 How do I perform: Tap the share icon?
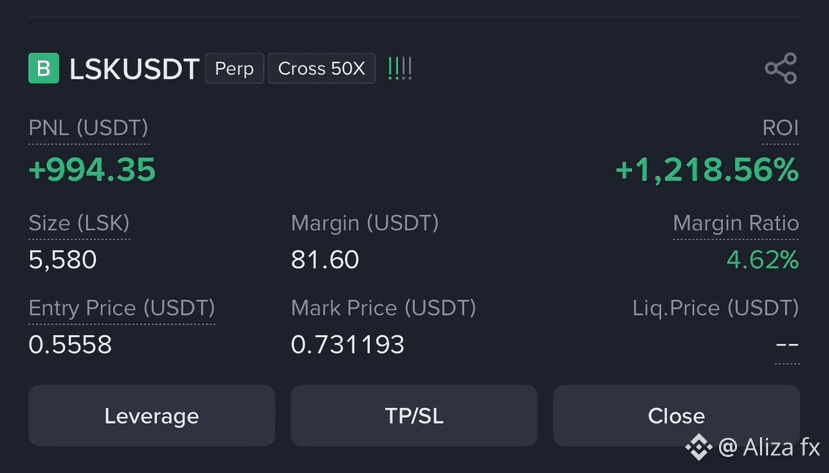(781, 68)
